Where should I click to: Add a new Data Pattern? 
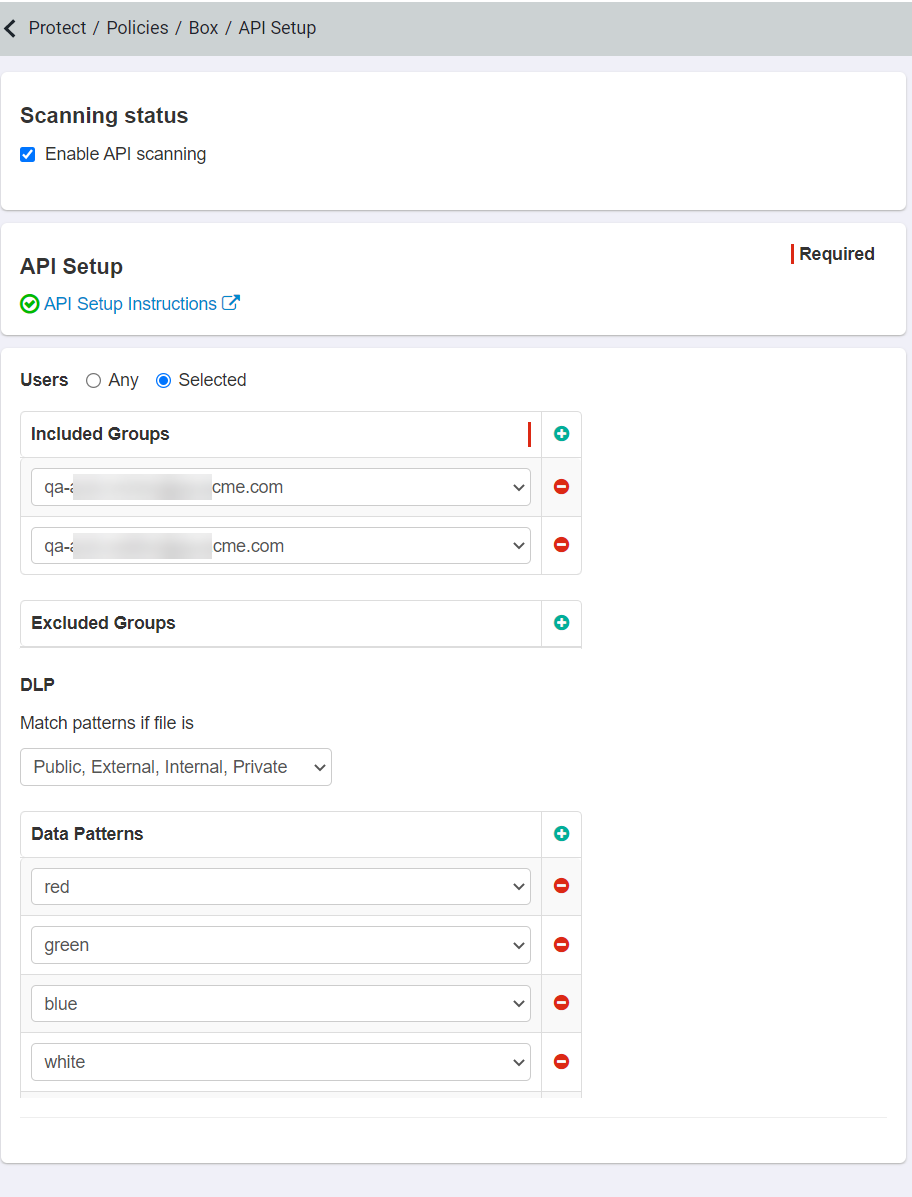pyautogui.click(x=561, y=833)
